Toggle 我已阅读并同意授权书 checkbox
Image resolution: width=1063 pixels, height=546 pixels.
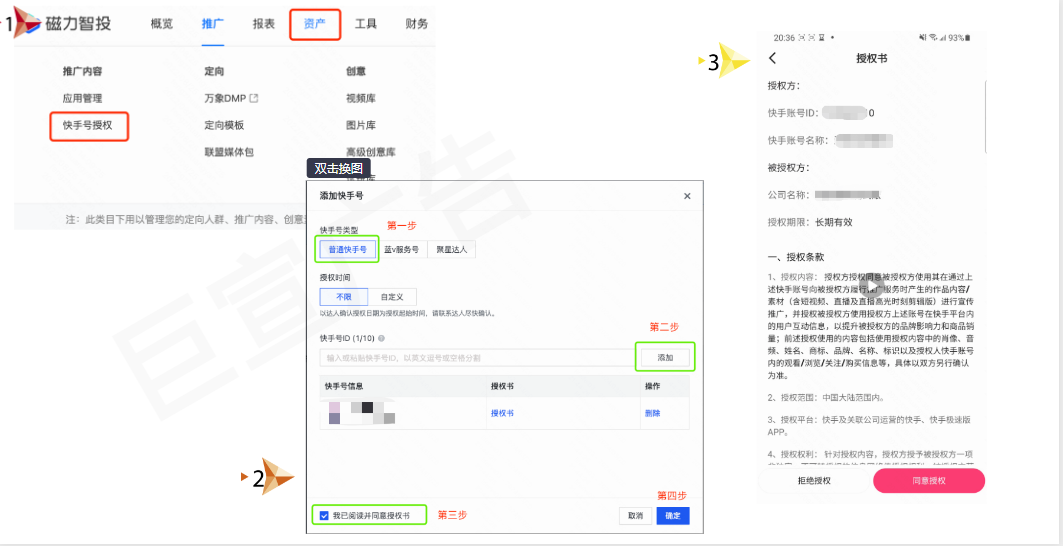click(324, 515)
